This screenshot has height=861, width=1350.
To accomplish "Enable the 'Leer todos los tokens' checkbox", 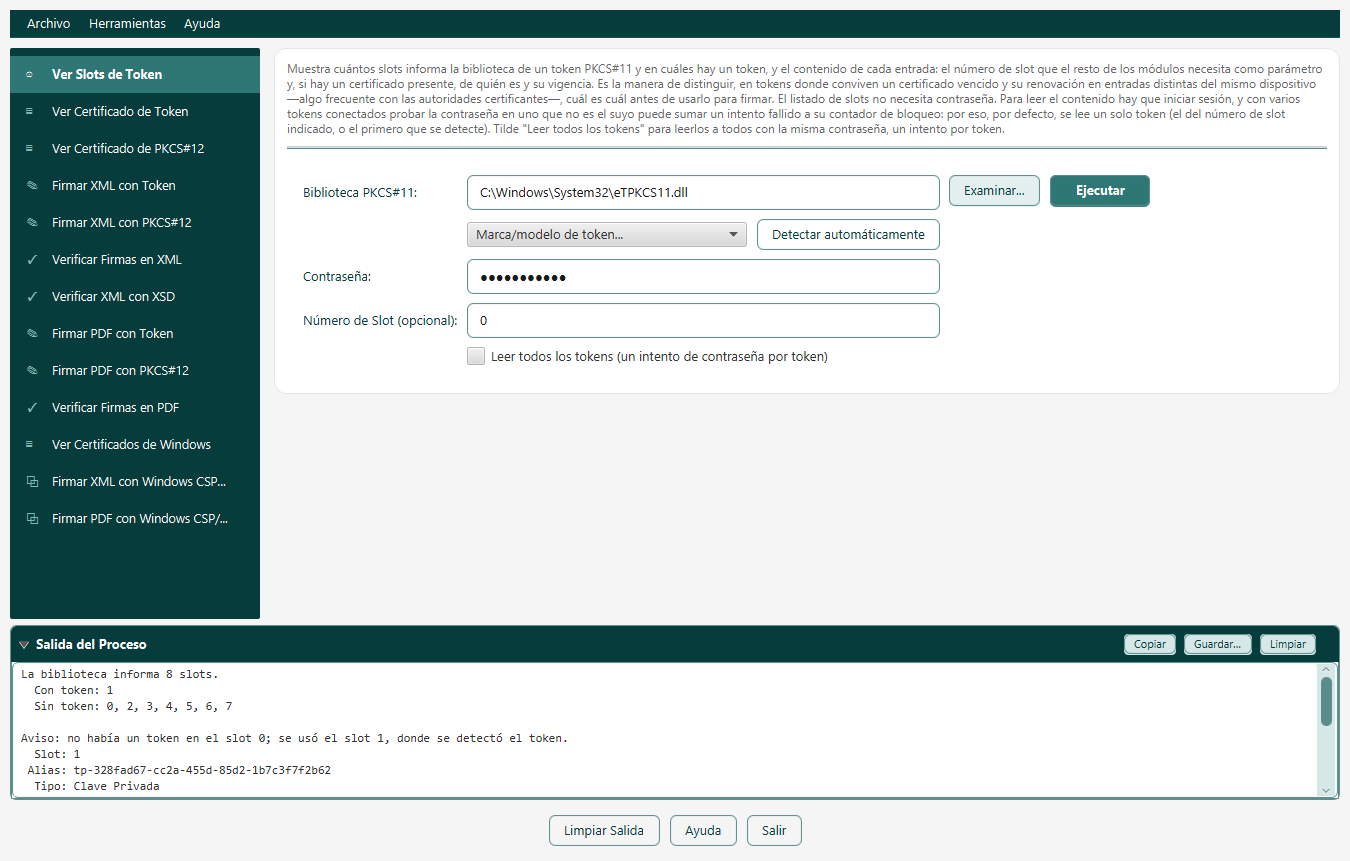I will (476, 356).
